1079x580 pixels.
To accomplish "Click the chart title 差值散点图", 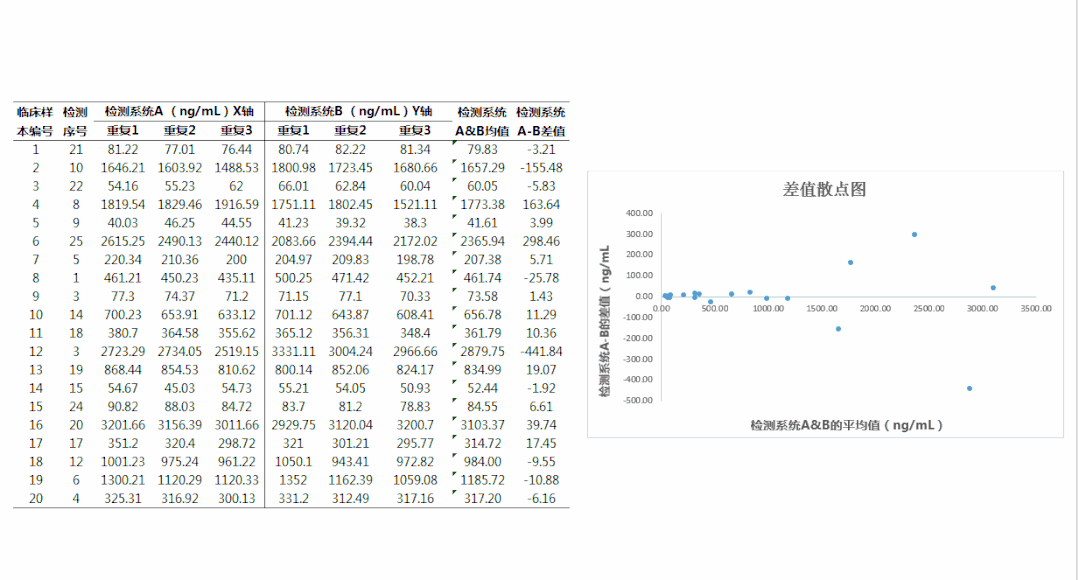I will [825, 190].
